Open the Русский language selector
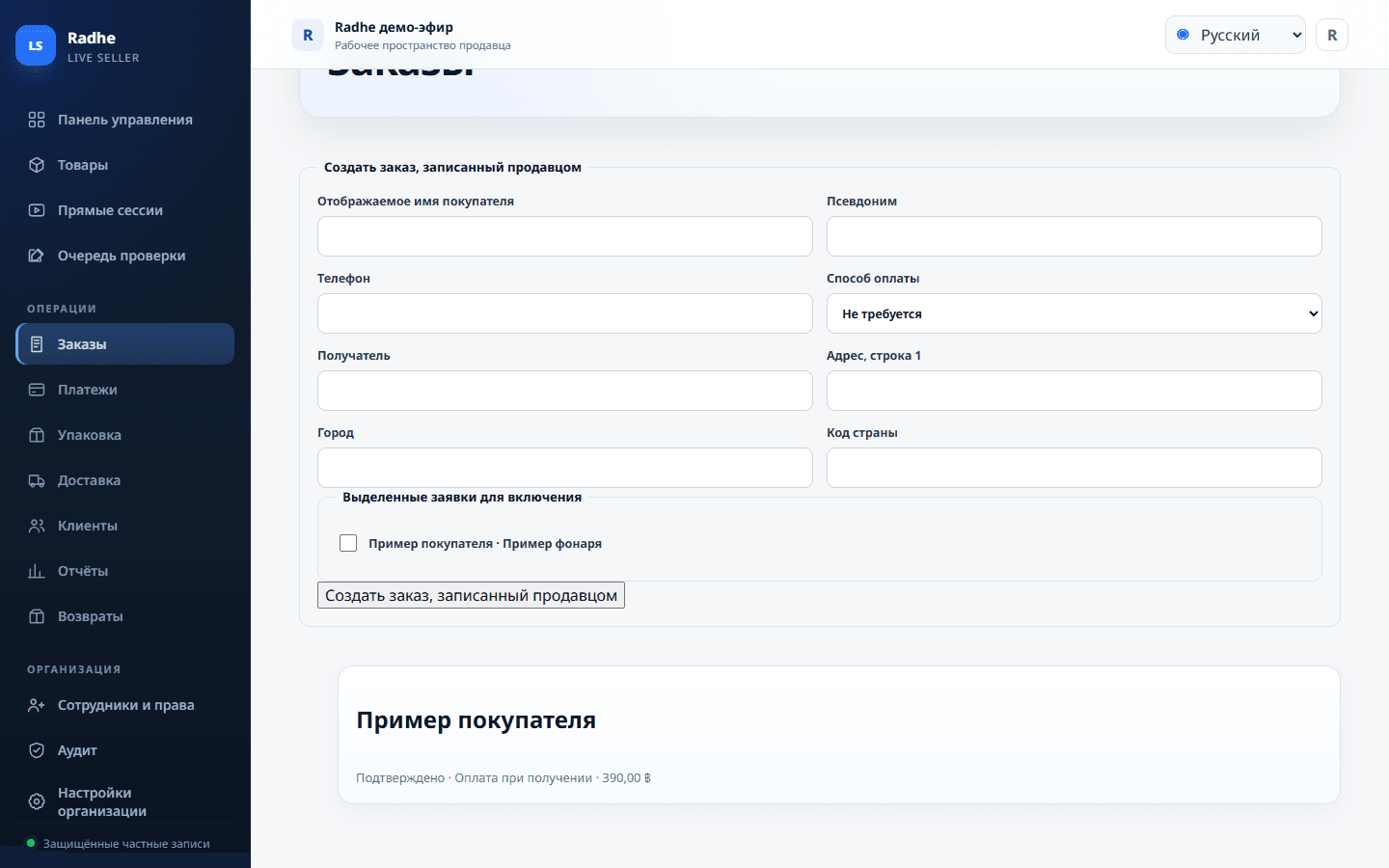The image size is (1389, 868). [x=1236, y=35]
